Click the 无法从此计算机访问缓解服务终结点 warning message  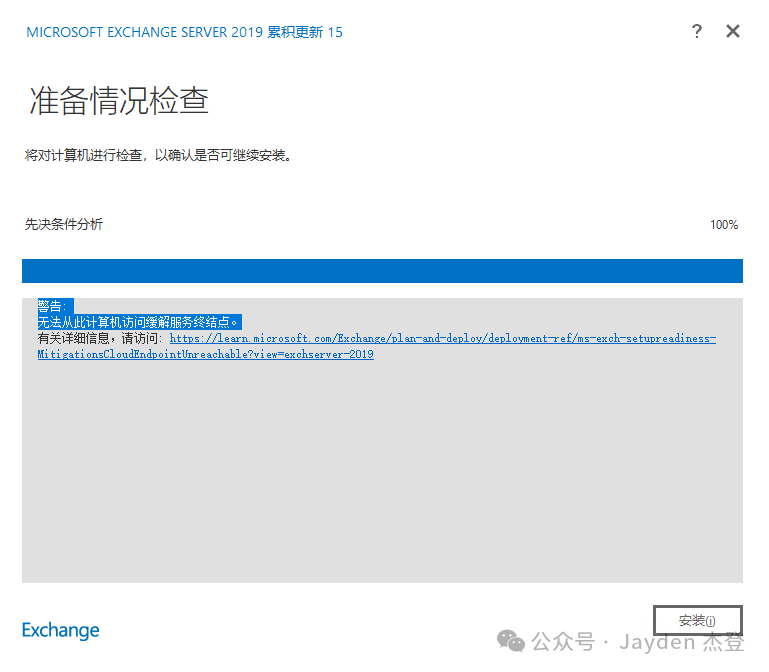[x=139, y=322]
